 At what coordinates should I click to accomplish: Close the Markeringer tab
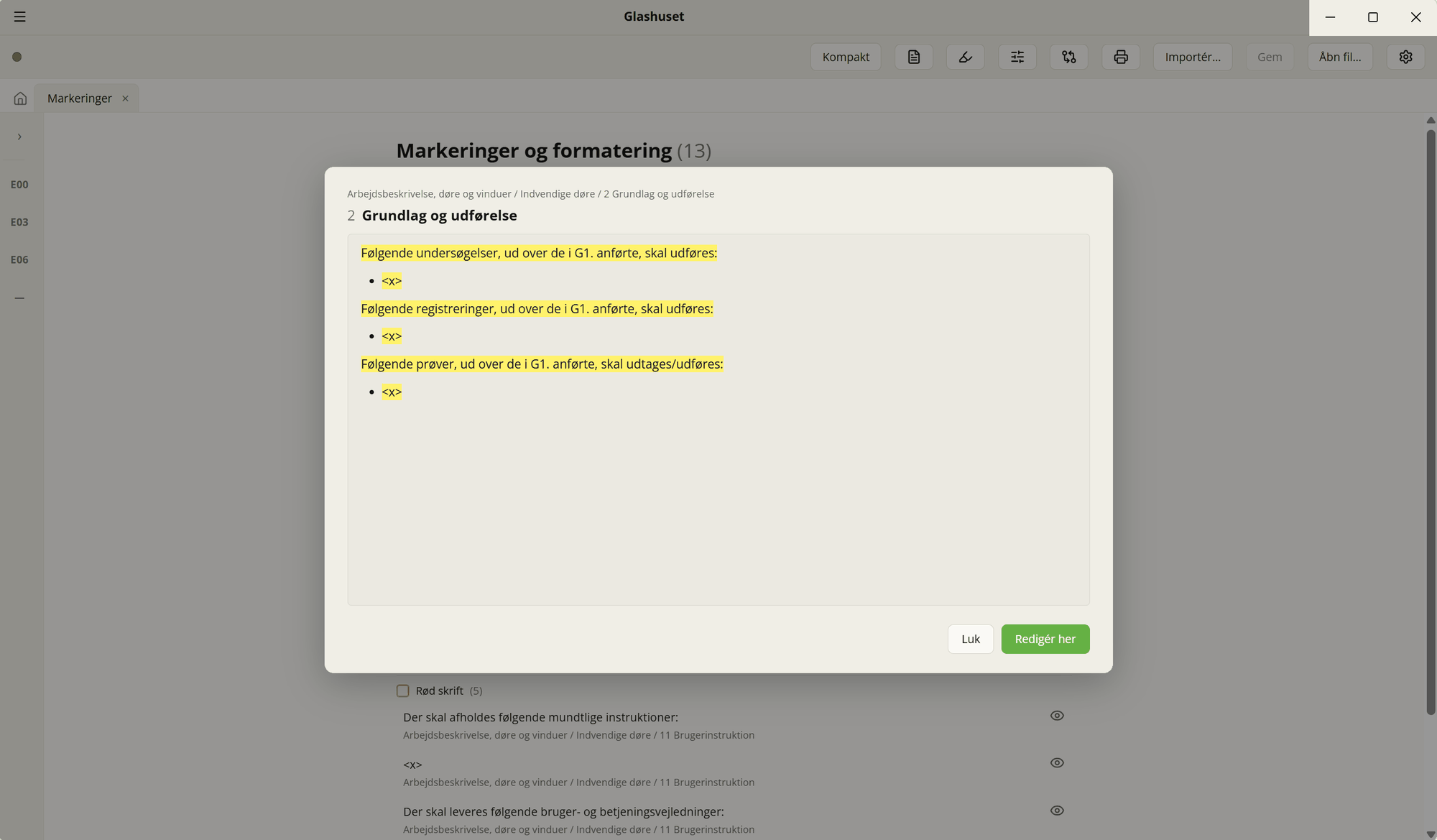point(125,98)
